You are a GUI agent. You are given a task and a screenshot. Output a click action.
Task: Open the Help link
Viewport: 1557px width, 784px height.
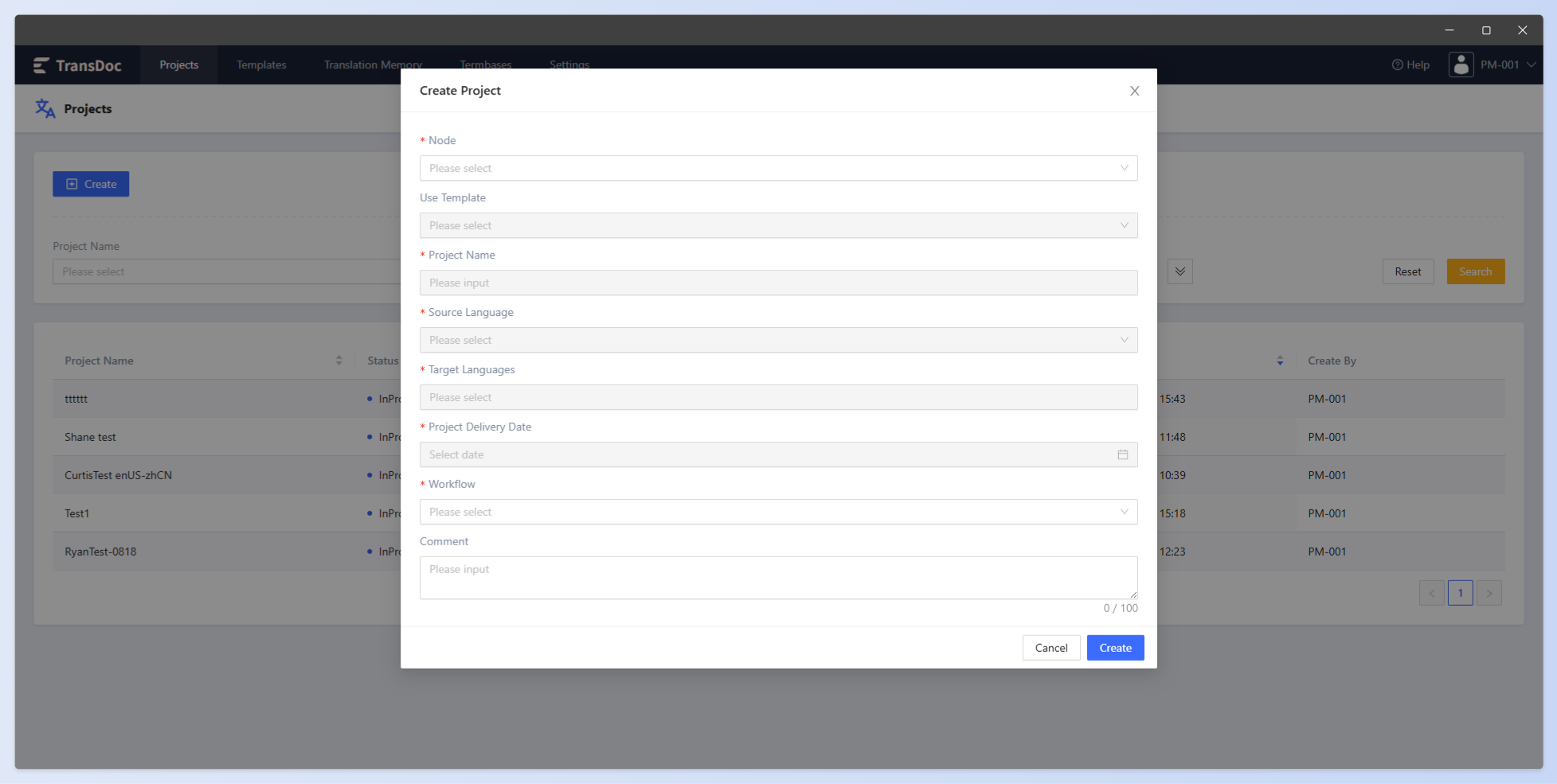pyautogui.click(x=1410, y=64)
